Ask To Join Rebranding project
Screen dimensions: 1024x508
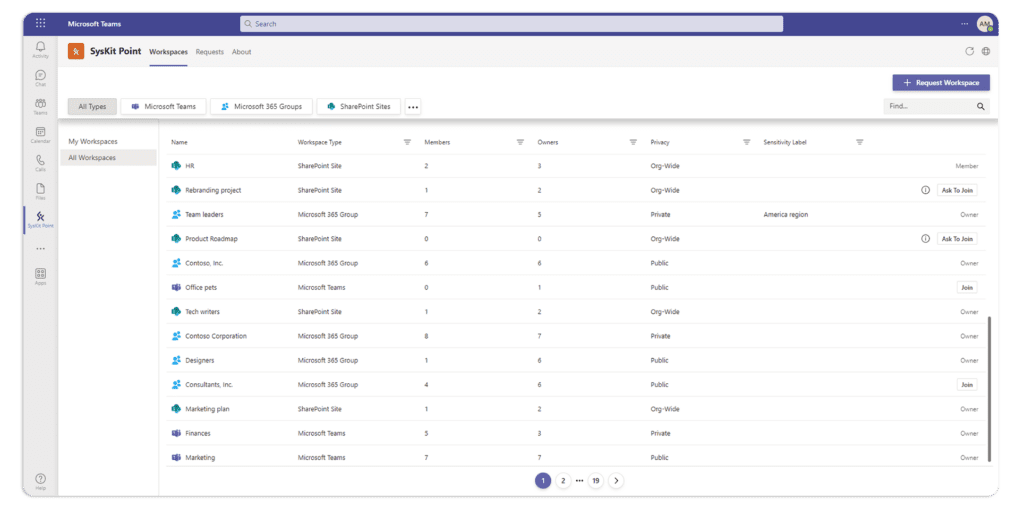957,190
